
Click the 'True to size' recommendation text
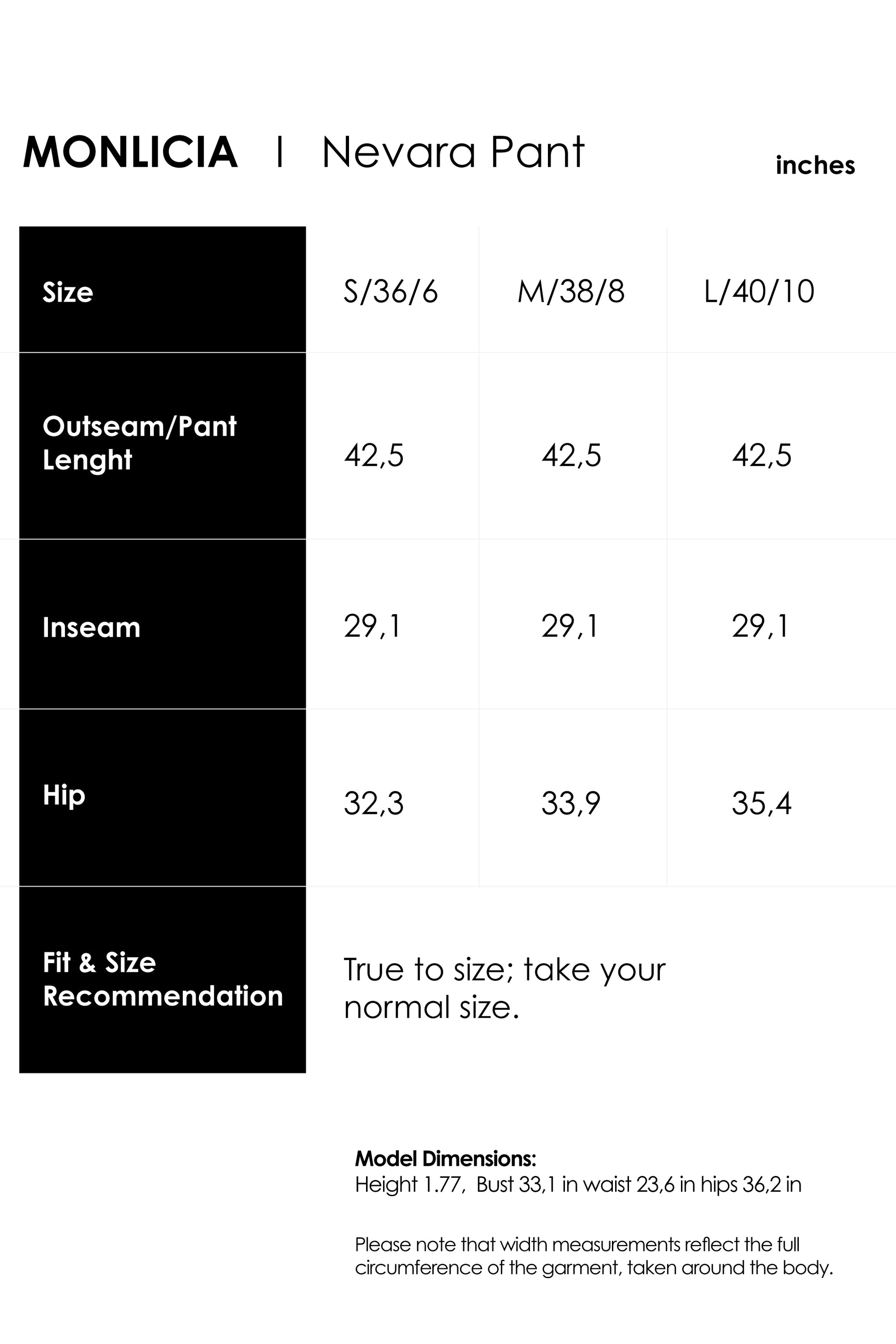tap(504, 988)
